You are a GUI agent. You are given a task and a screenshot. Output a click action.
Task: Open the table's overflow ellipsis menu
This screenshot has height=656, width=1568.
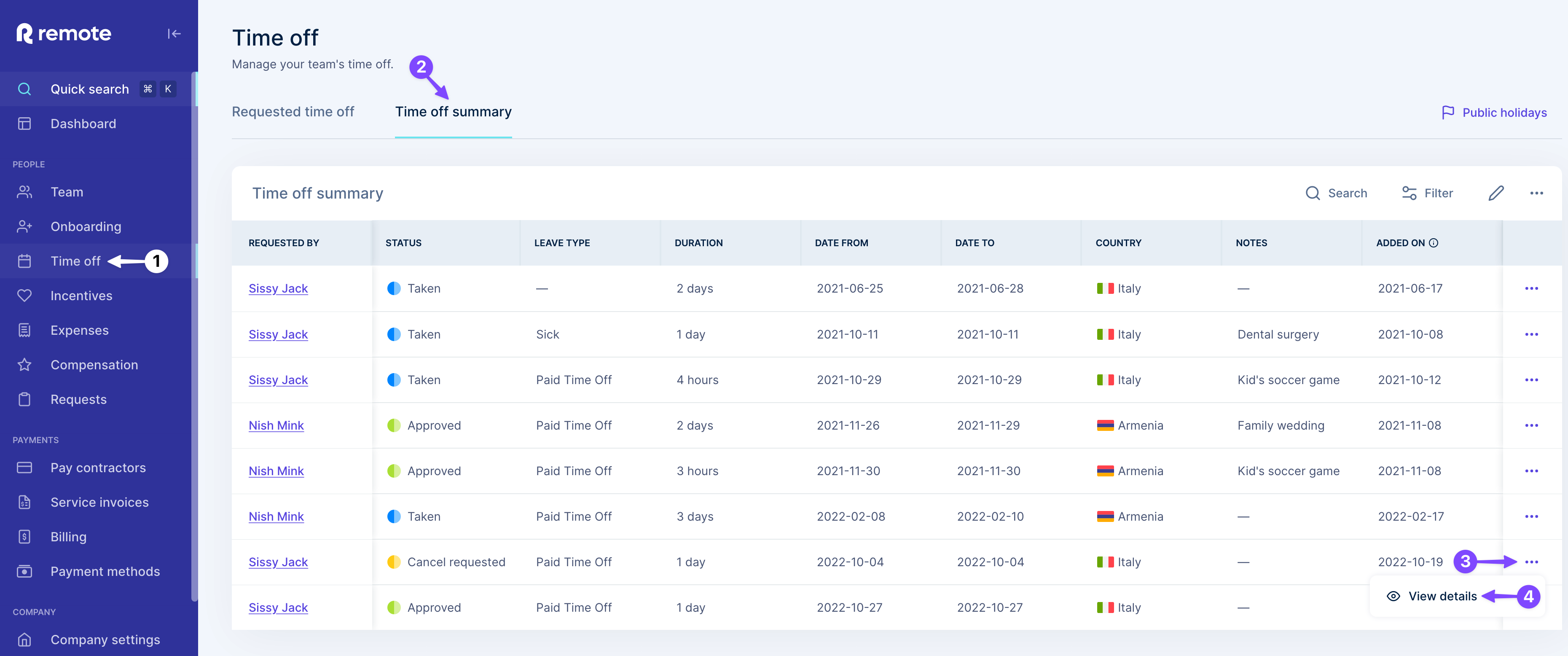(1537, 193)
